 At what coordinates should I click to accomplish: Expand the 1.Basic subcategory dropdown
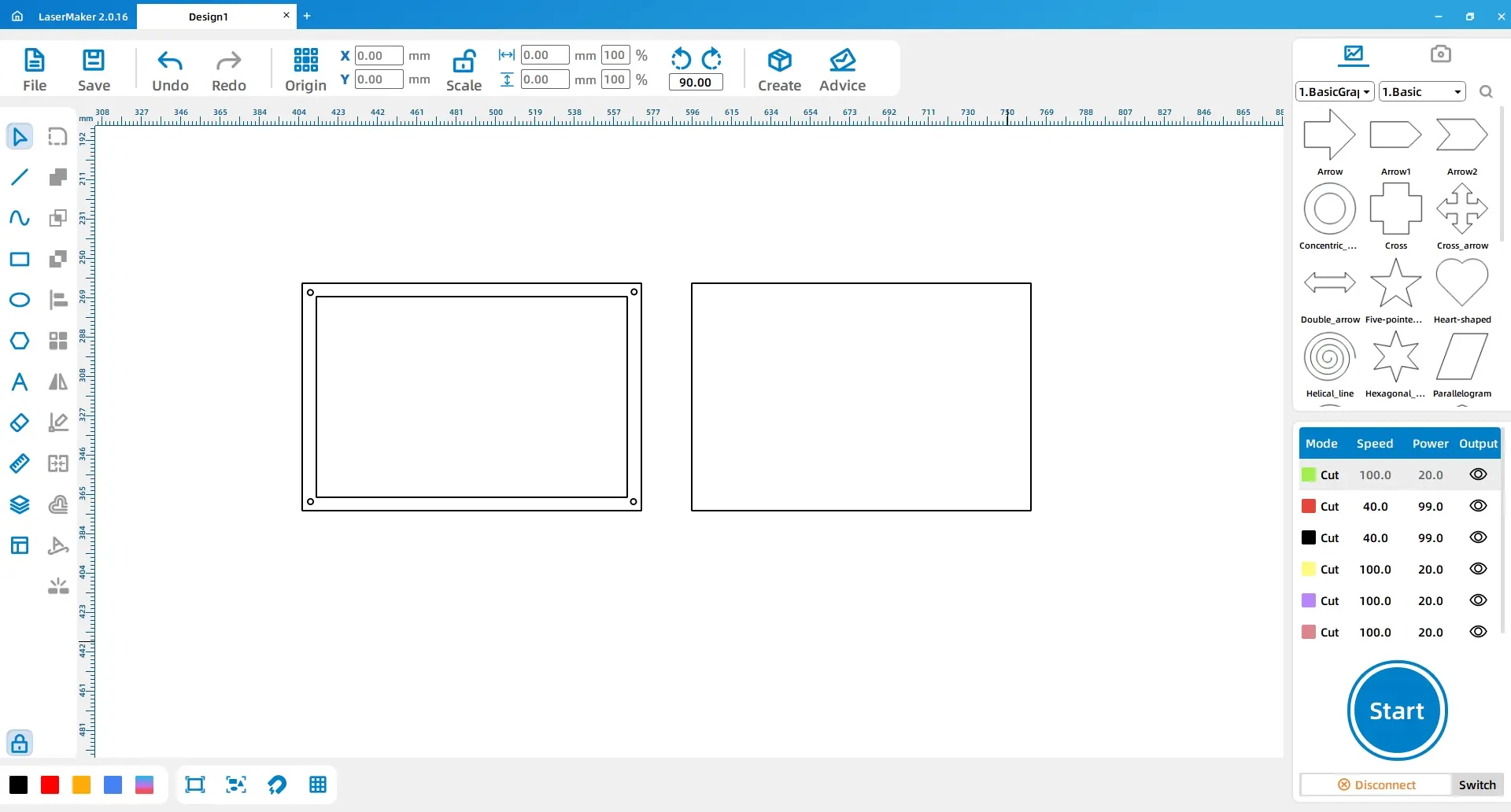[x=1422, y=92]
